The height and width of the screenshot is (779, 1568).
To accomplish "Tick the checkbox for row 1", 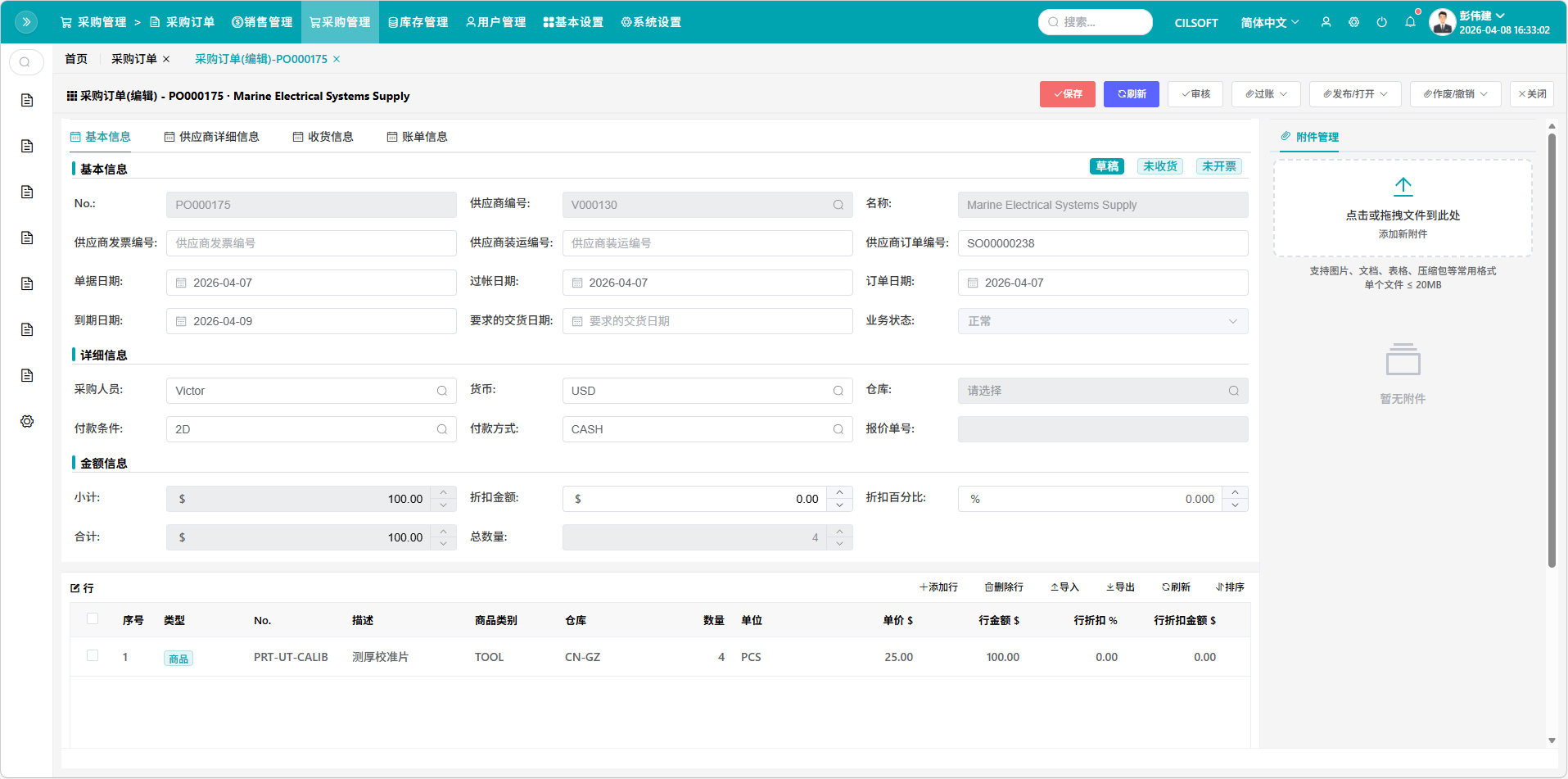I will 93,656.
